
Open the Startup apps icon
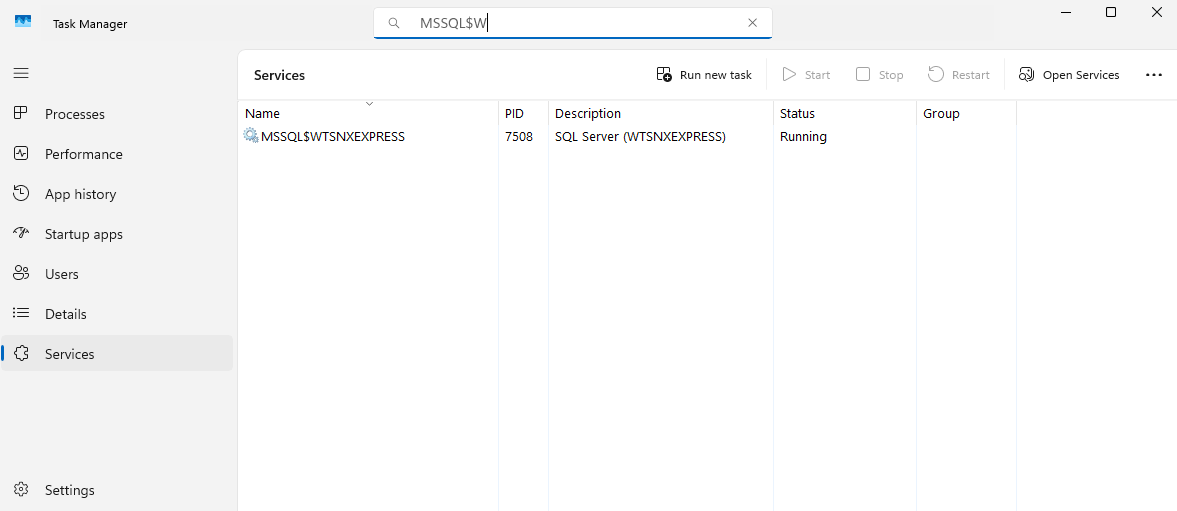[21, 234]
